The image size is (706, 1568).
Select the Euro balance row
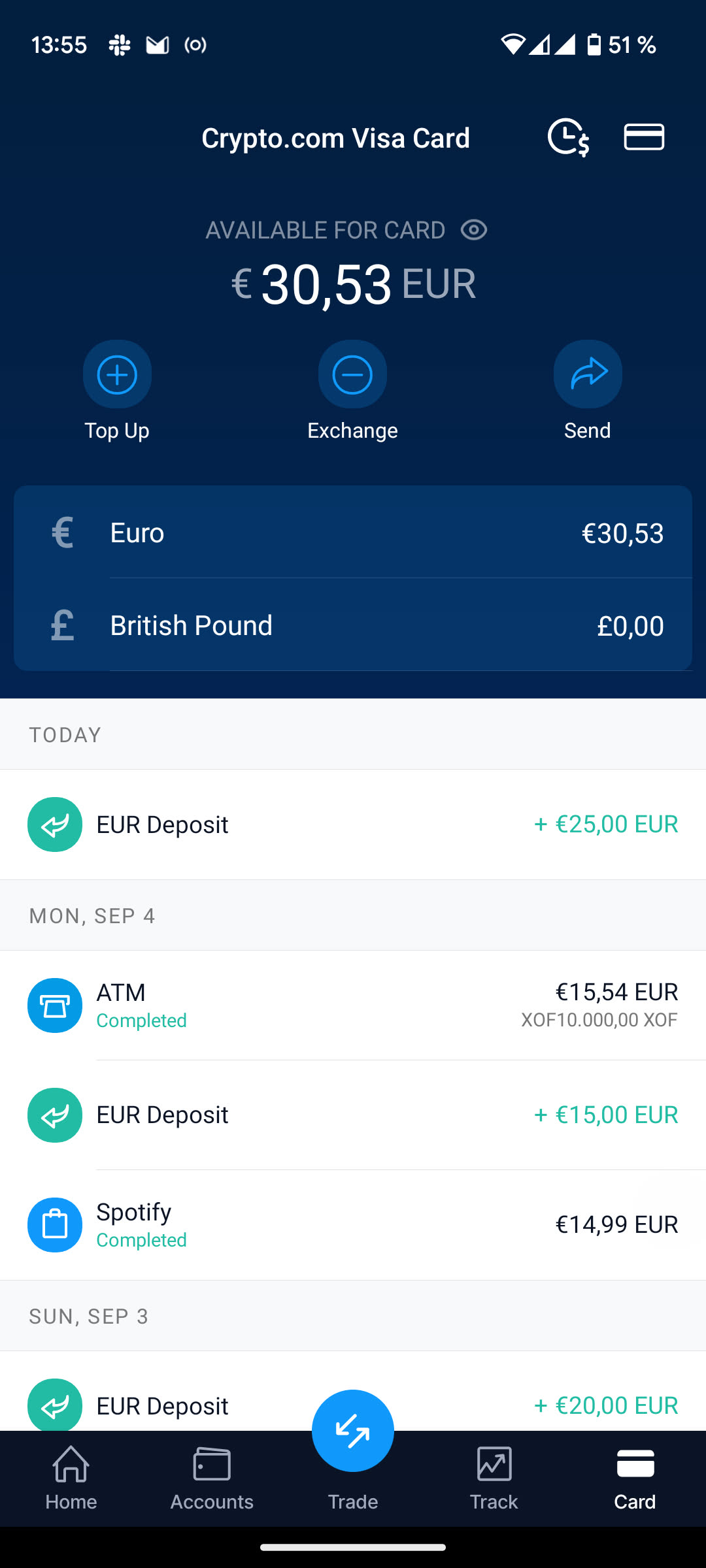click(x=353, y=533)
